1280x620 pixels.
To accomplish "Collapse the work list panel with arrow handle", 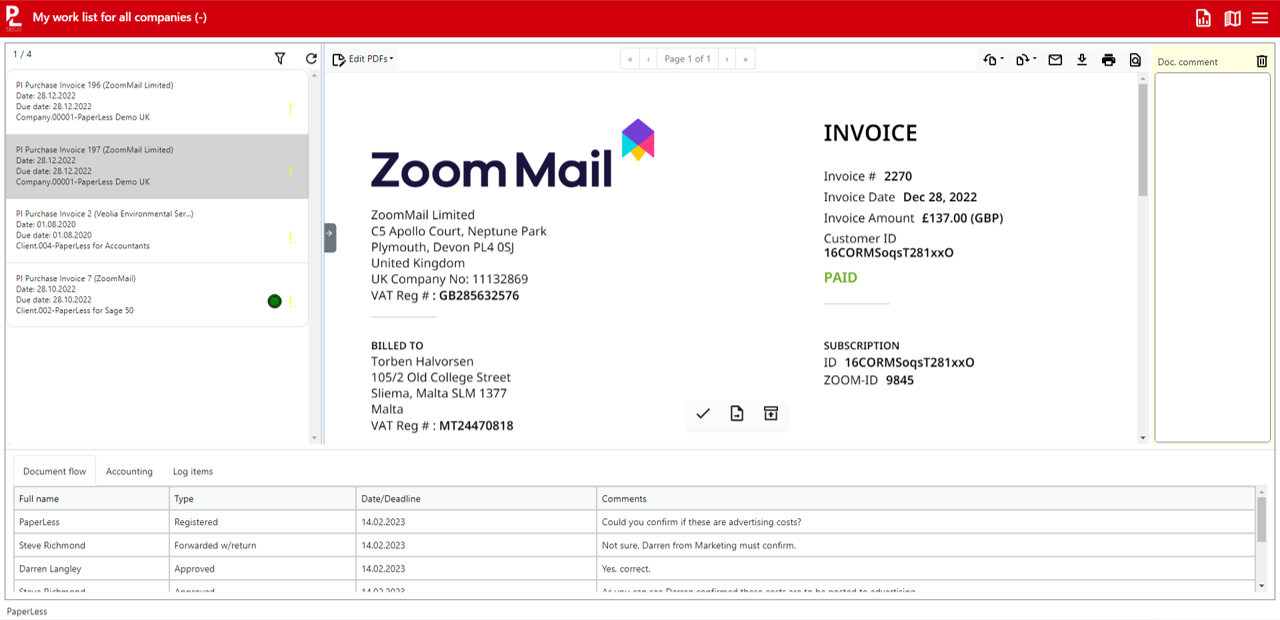I will (330, 237).
